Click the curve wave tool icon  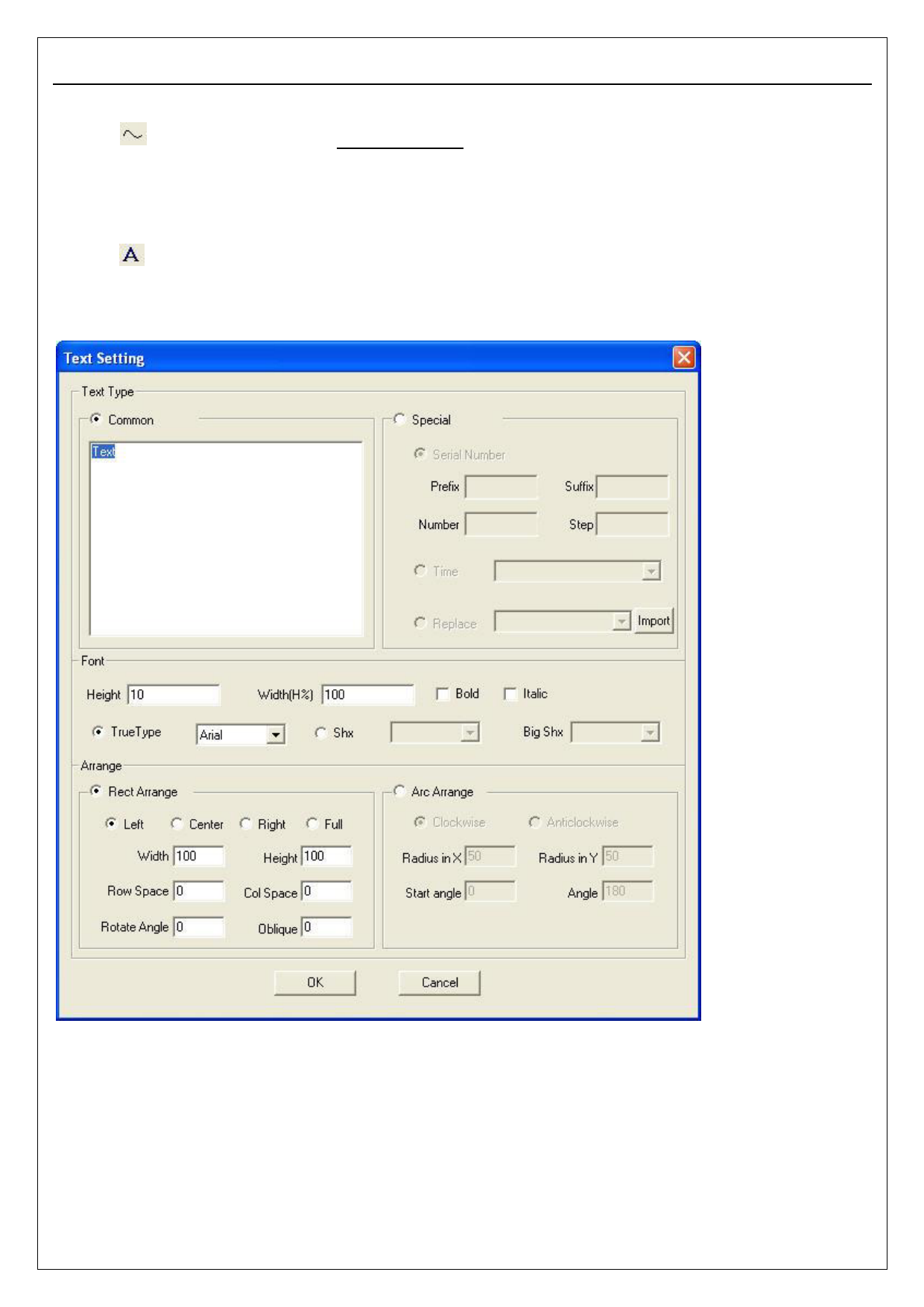click(x=133, y=134)
